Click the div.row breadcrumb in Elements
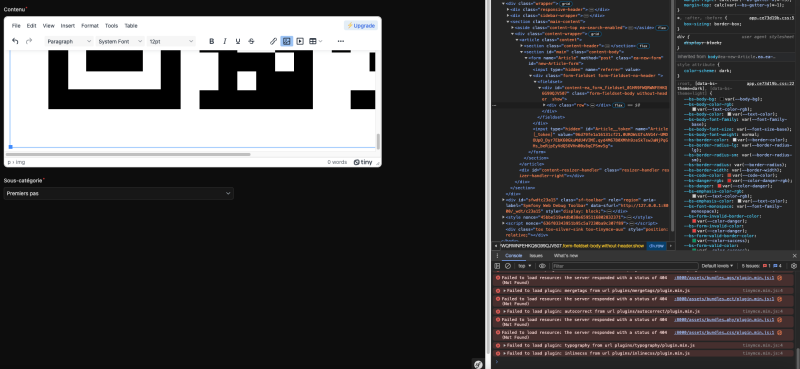The width and height of the screenshot is (800, 369). click(656, 245)
